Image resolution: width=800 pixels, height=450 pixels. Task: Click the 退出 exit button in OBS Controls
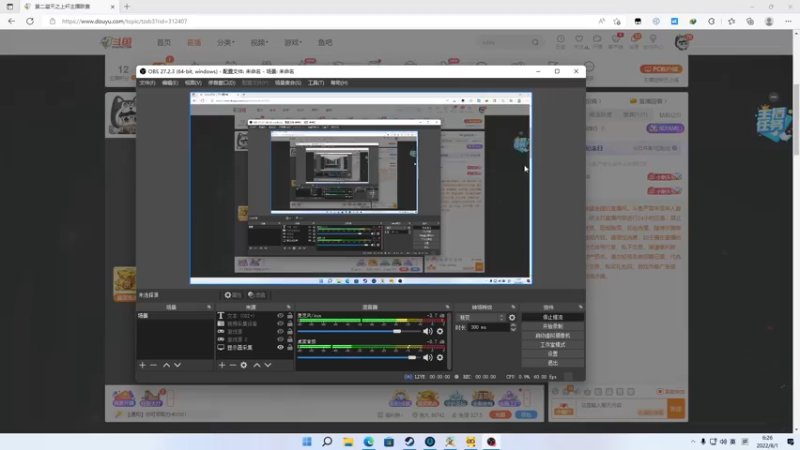coord(553,363)
